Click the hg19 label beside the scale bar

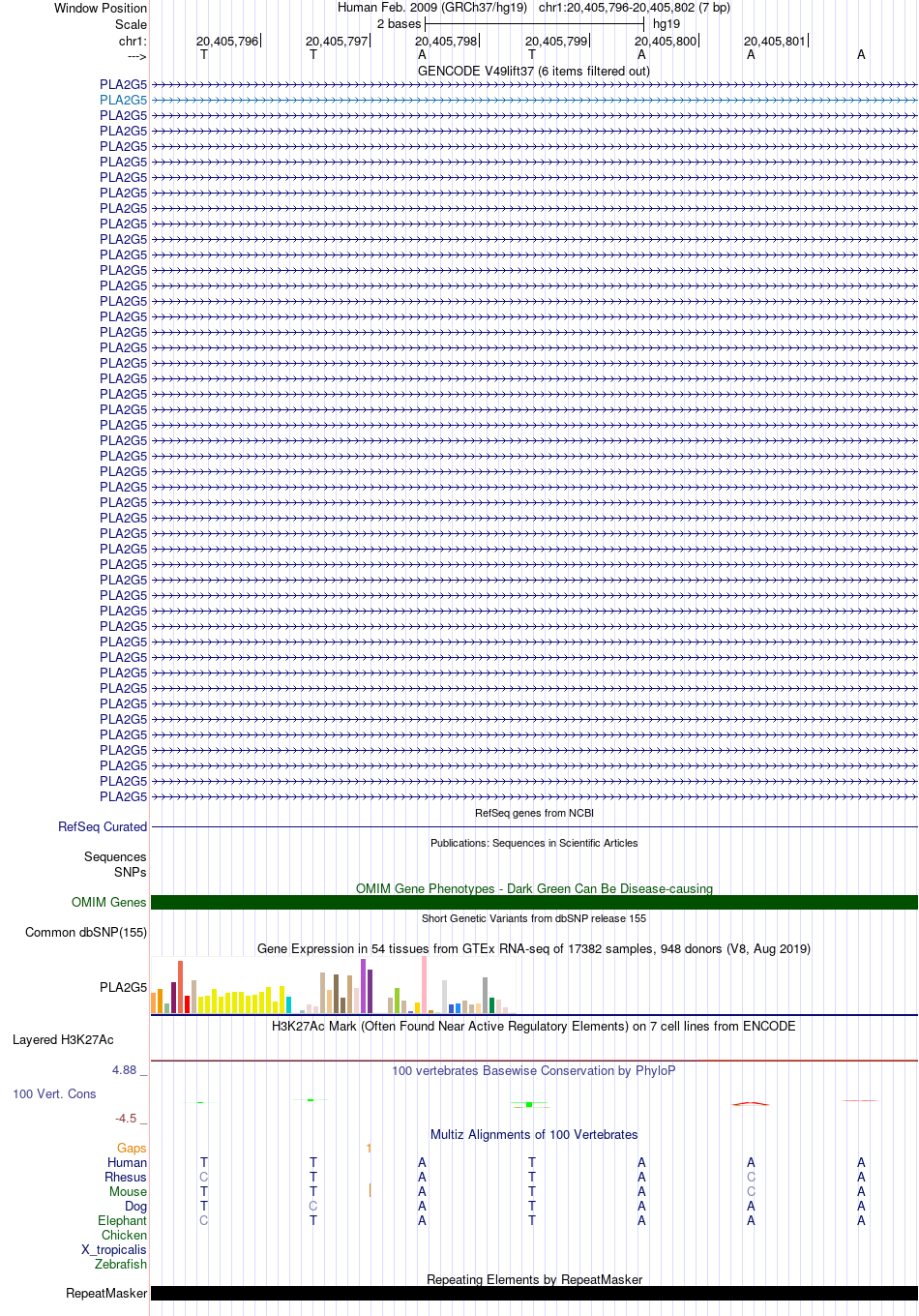[x=667, y=24]
